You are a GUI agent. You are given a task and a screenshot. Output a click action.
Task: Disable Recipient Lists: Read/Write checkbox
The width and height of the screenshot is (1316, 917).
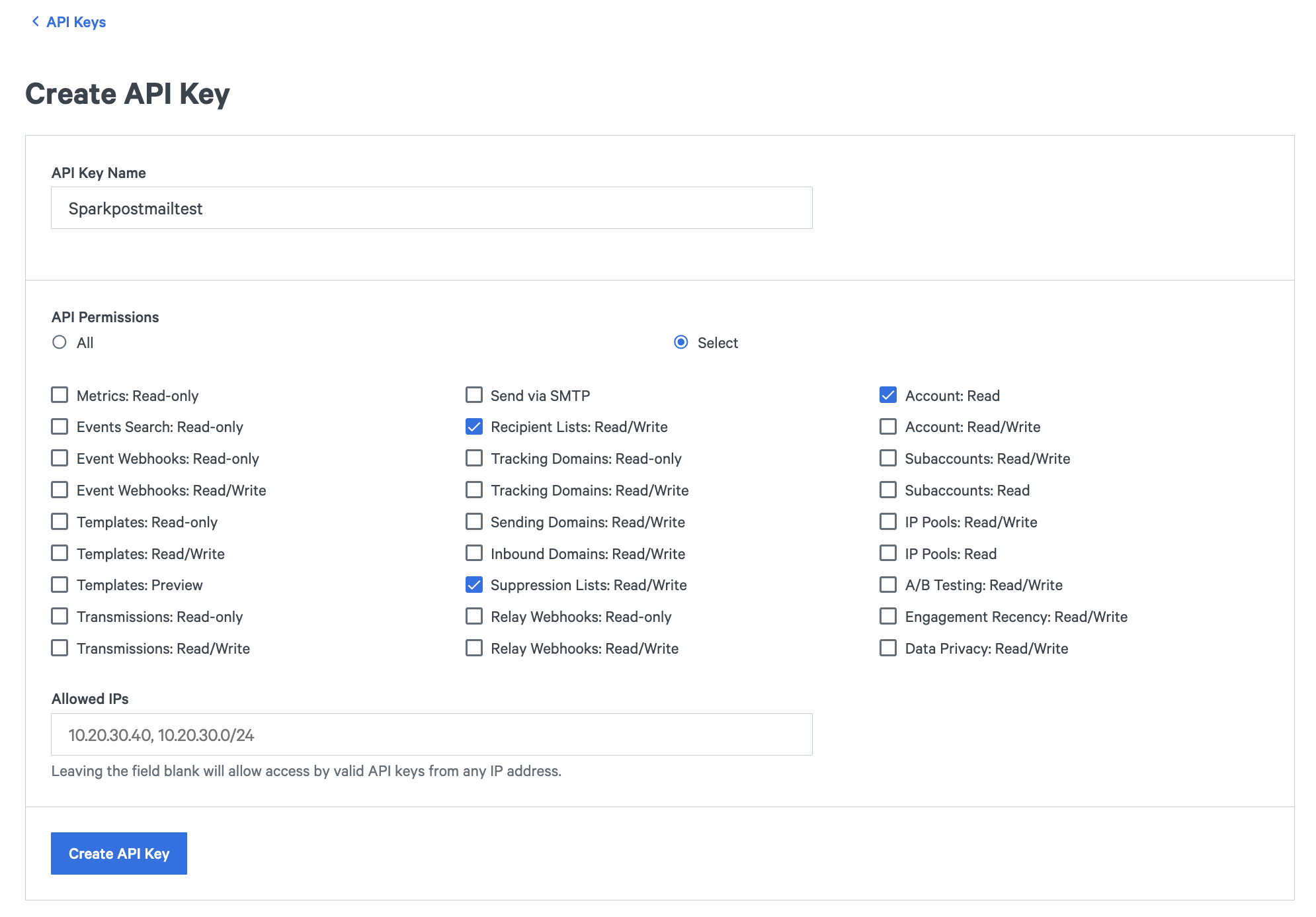(x=473, y=427)
